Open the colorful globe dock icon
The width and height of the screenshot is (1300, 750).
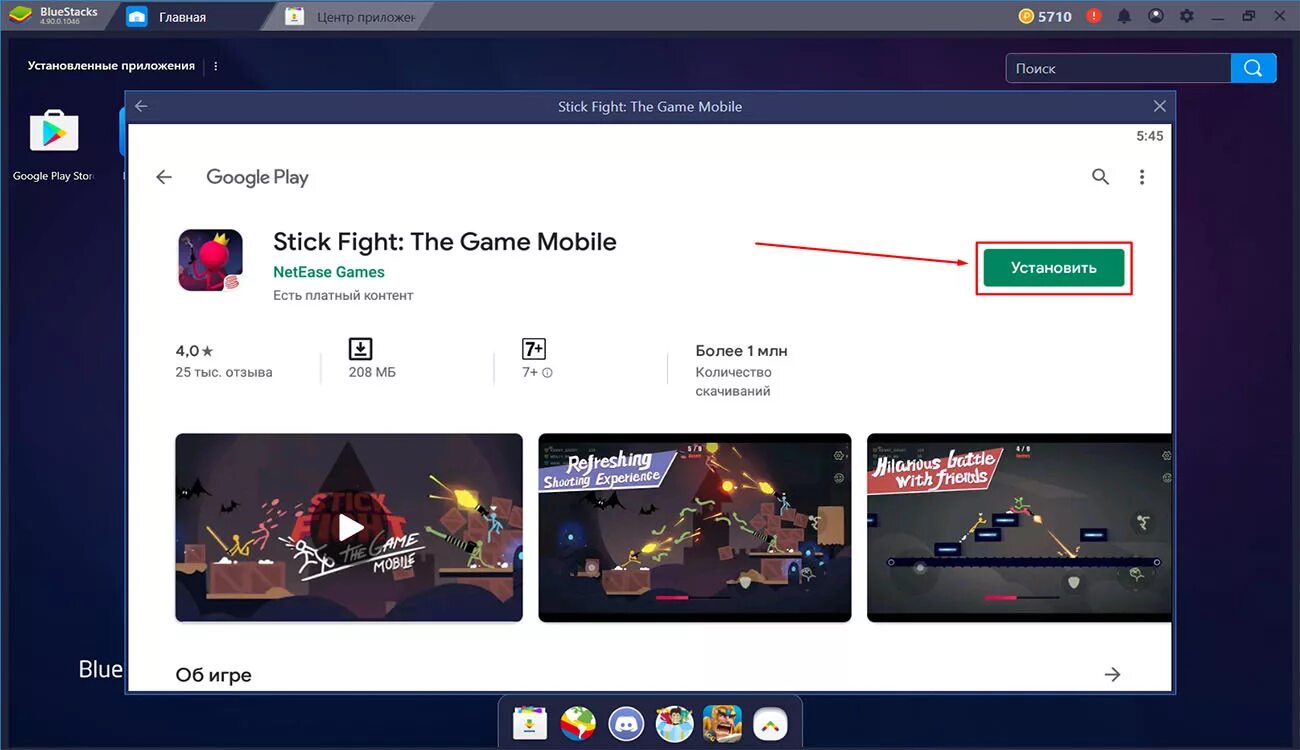click(x=577, y=722)
